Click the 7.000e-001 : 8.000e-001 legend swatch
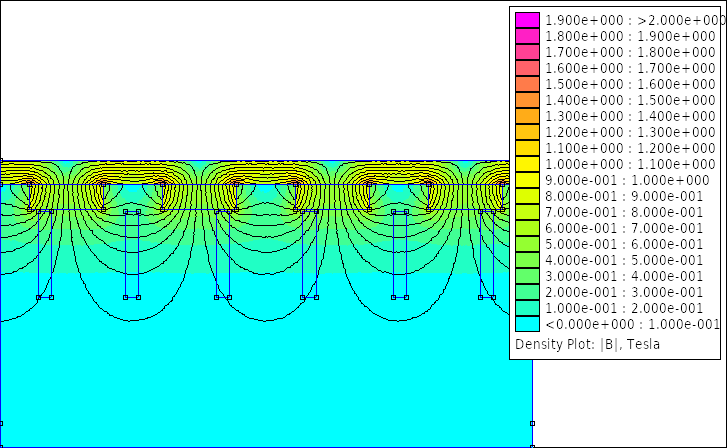Viewport: 727px width, 448px height. coord(527,212)
